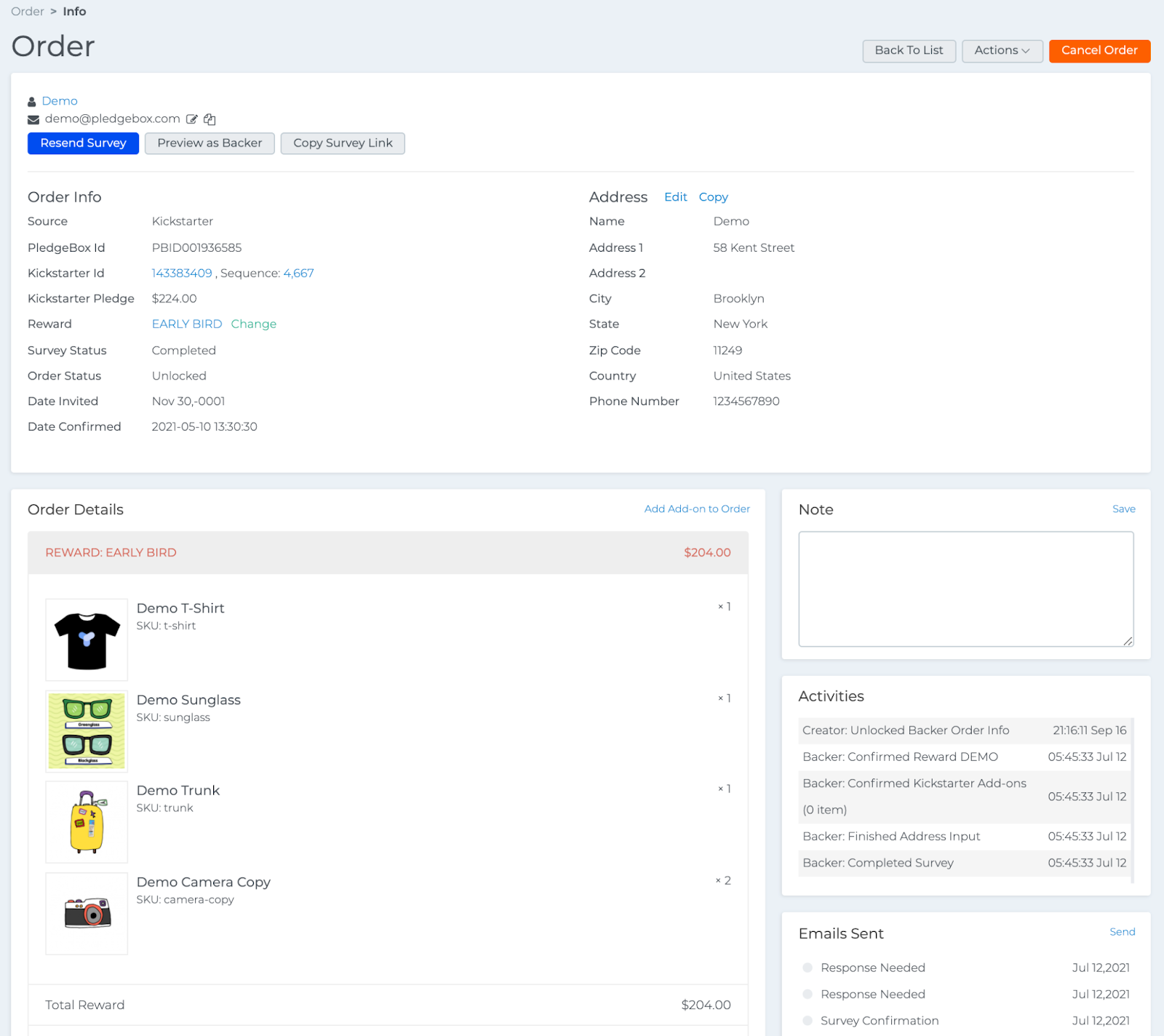
Task: Click Send in Emails Sent panel
Action: click(x=1123, y=932)
